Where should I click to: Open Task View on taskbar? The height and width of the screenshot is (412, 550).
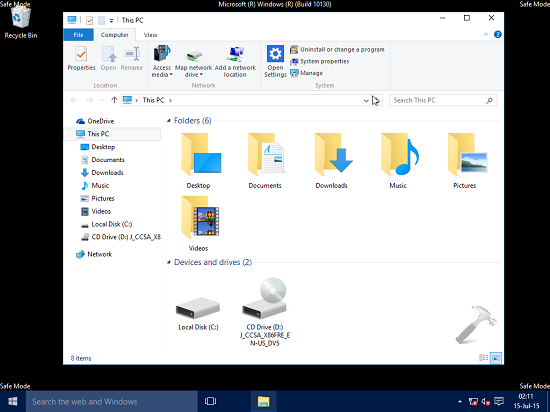[x=210, y=401]
